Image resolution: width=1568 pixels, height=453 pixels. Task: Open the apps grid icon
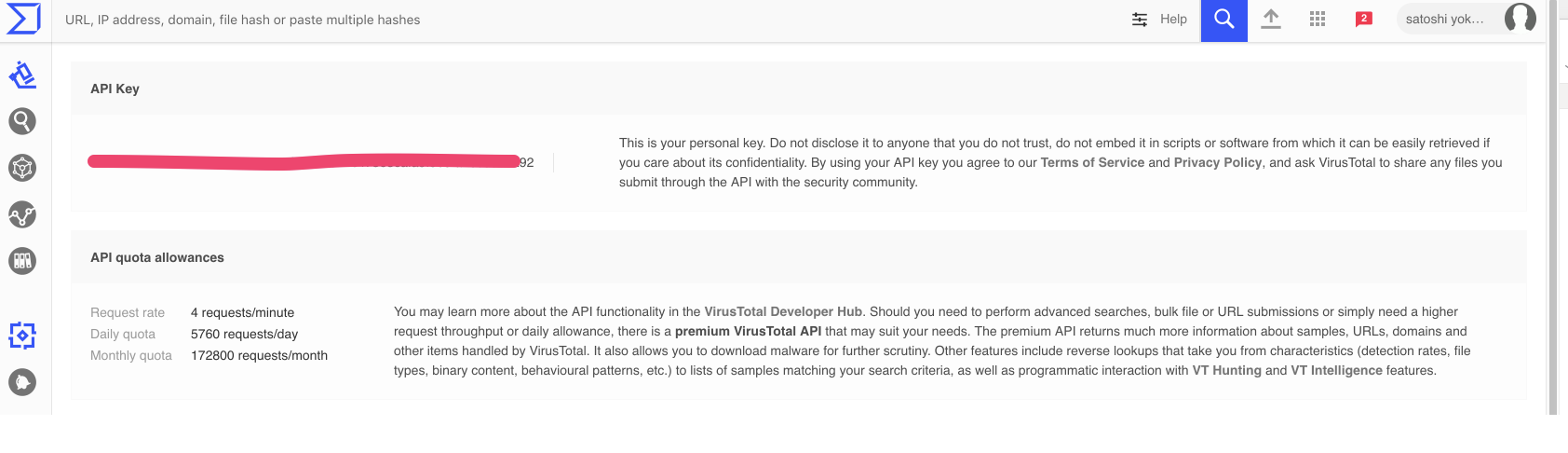point(1318,19)
